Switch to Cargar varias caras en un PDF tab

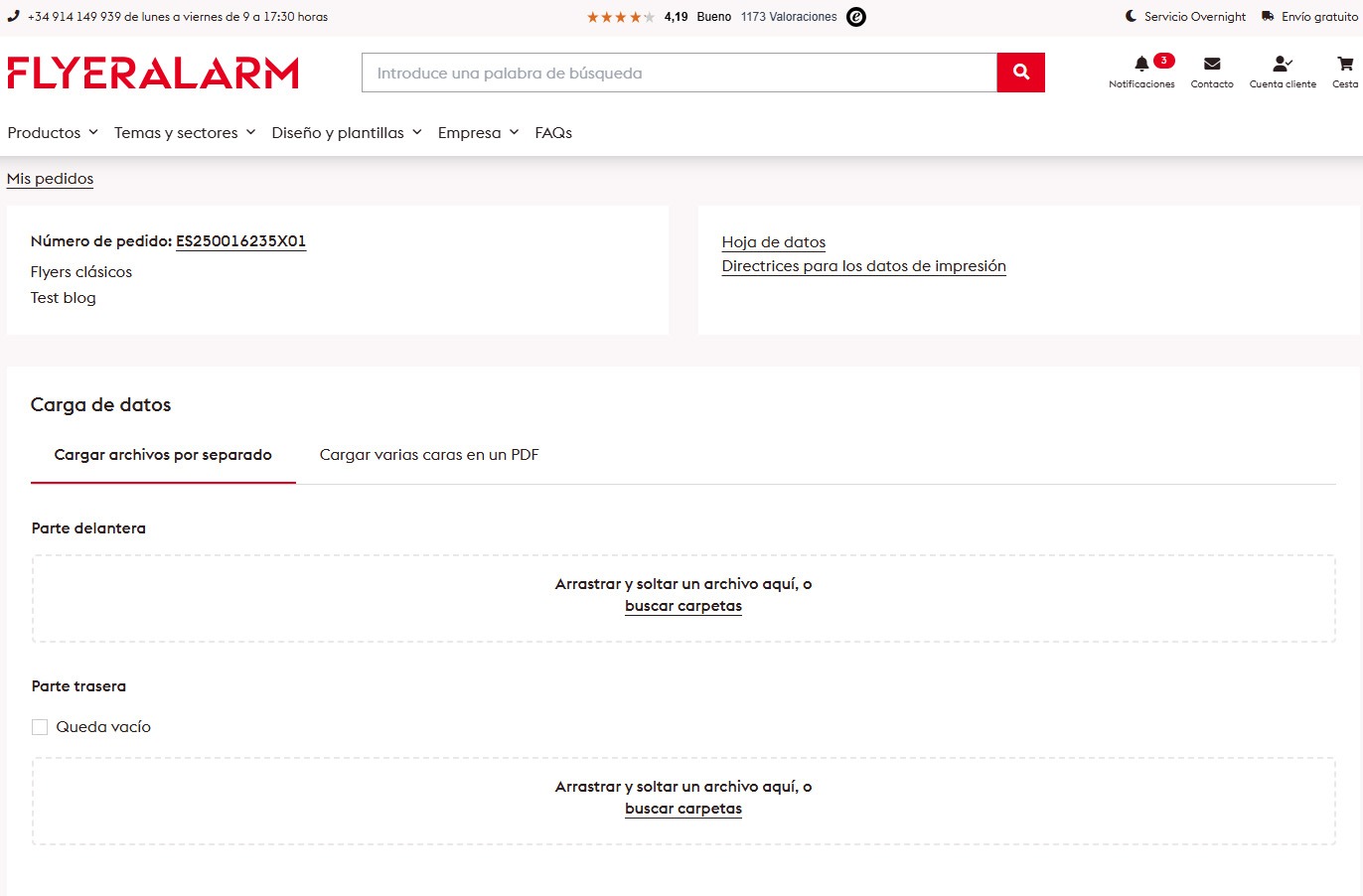coord(429,455)
